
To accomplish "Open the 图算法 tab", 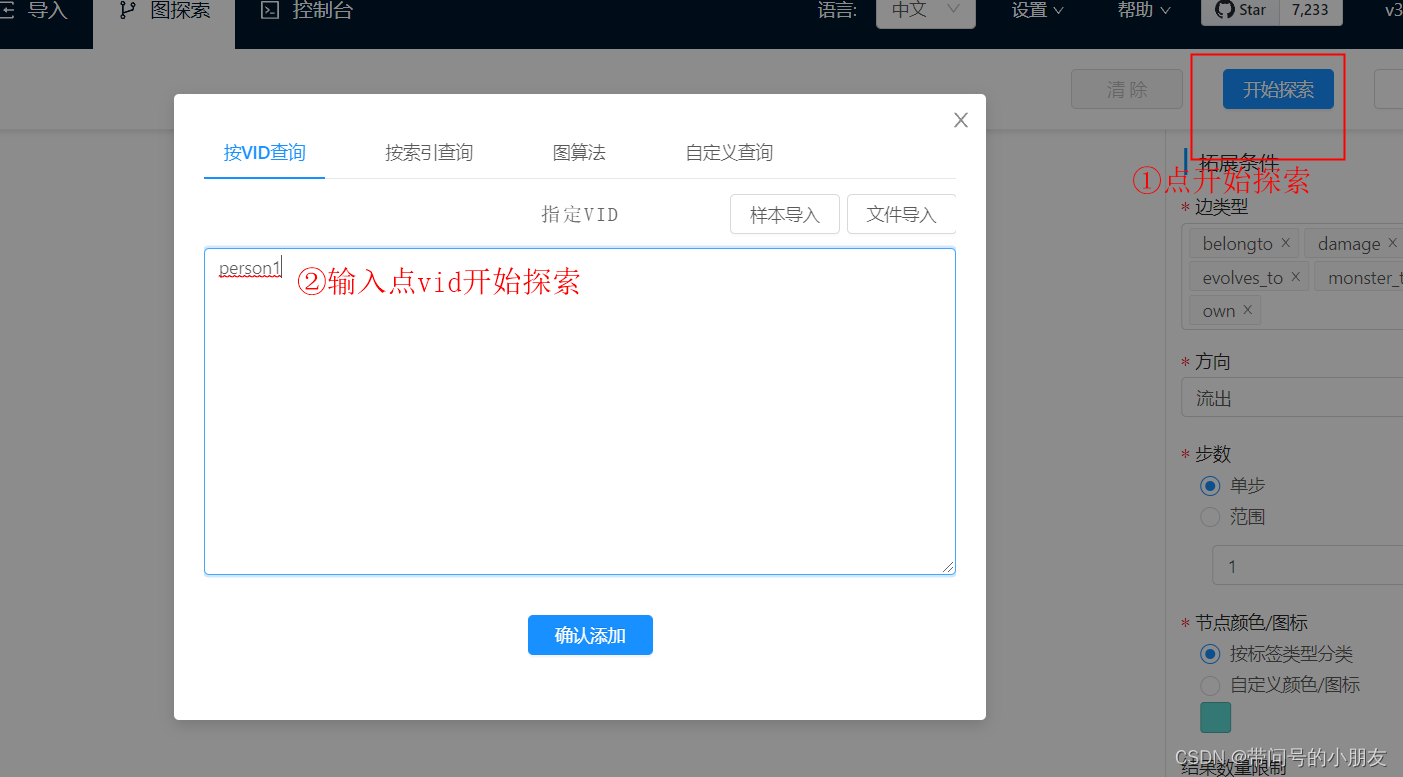I will tap(579, 153).
